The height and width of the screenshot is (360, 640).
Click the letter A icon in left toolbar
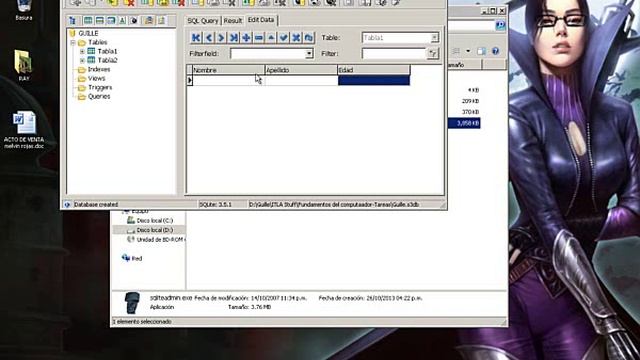tap(122, 20)
